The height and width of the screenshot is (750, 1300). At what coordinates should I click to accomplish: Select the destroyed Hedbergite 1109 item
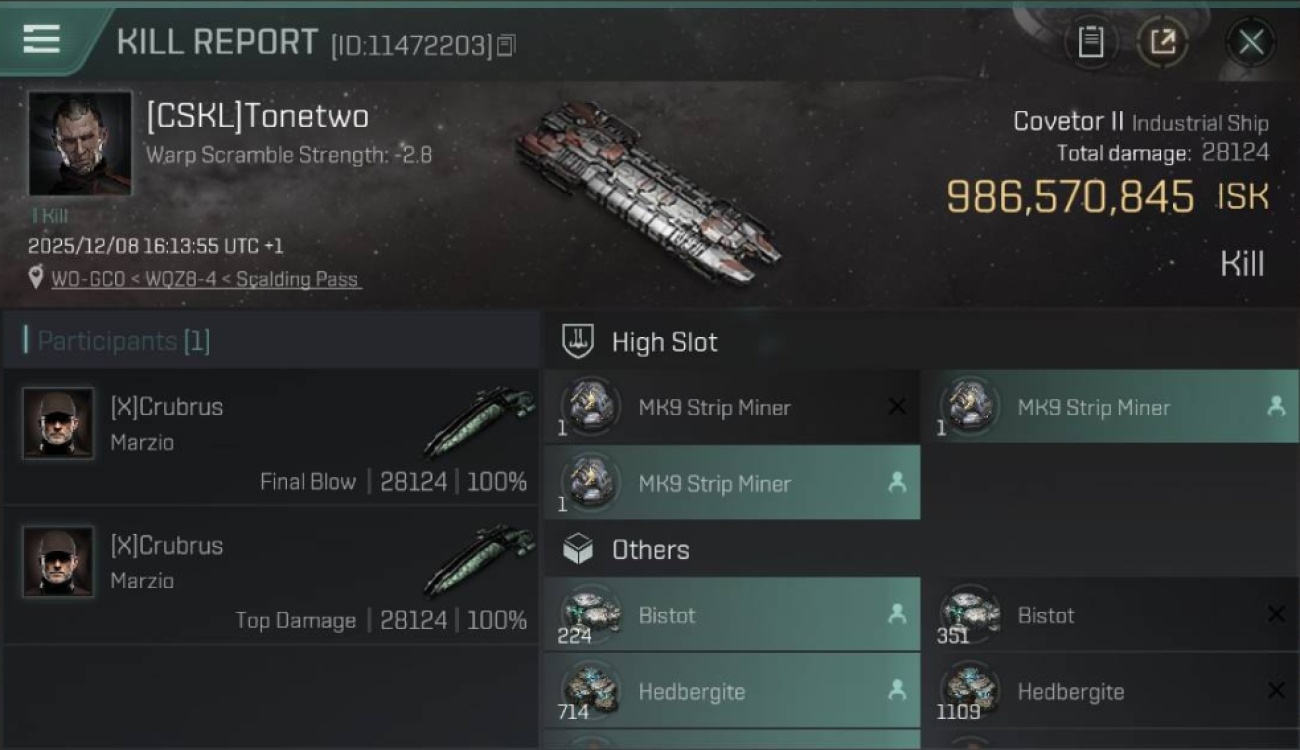(1110, 691)
